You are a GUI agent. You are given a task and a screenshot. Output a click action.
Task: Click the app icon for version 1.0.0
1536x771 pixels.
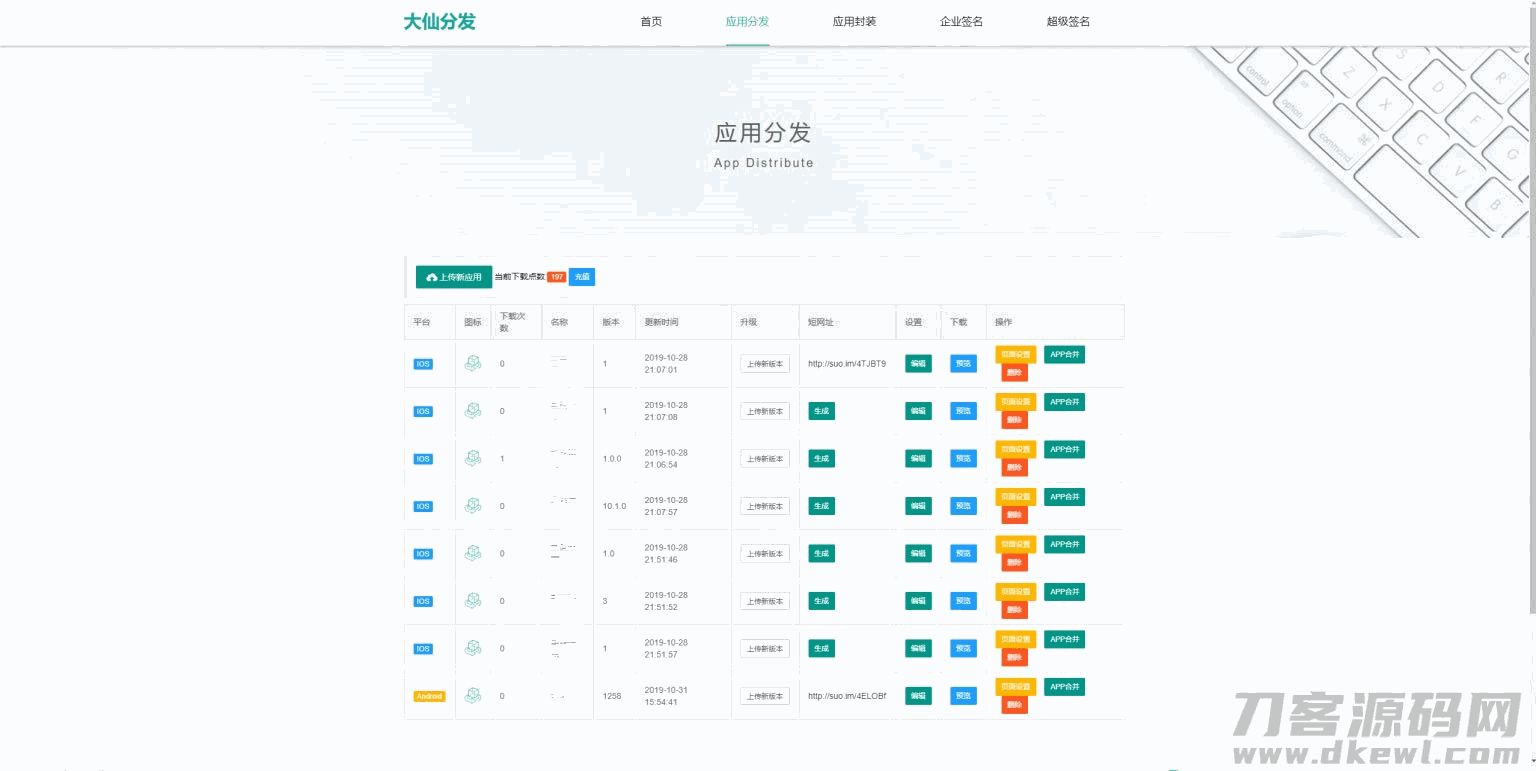473,458
